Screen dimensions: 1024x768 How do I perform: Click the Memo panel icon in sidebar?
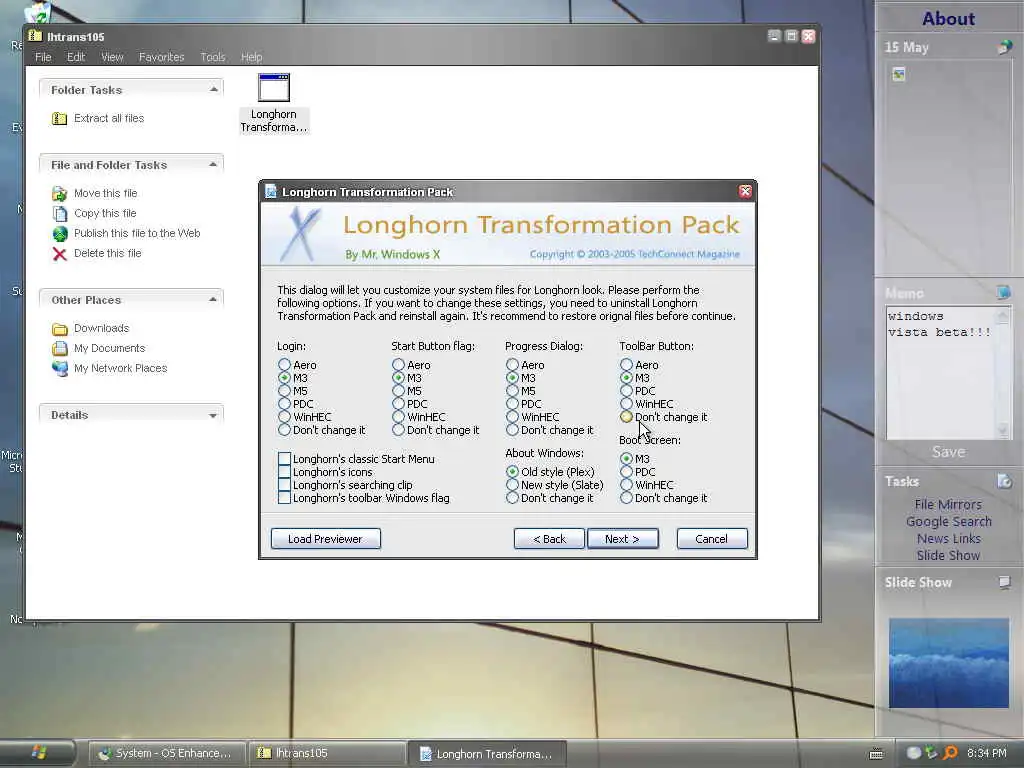[1003, 292]
